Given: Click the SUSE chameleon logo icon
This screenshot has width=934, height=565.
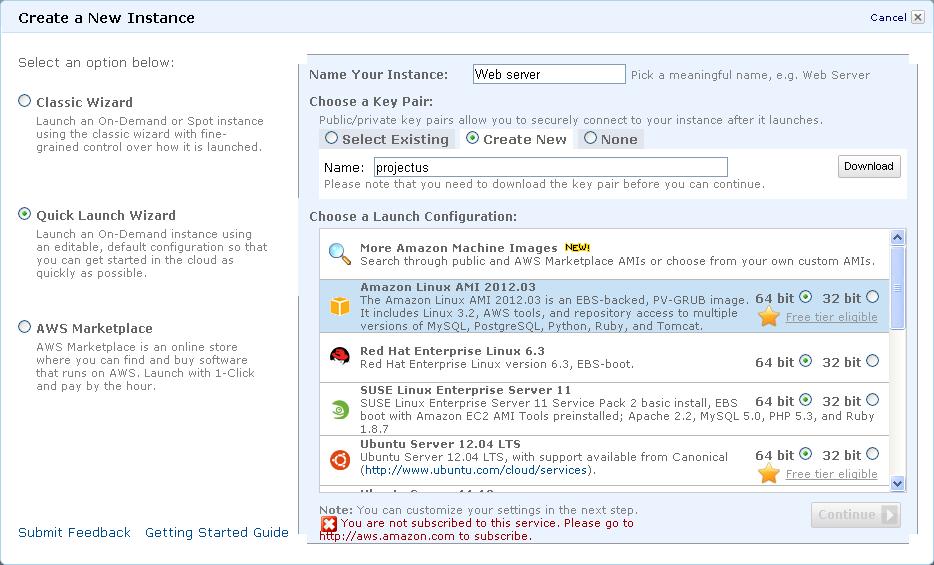Looking at the screenshot, I should point(340,410).
